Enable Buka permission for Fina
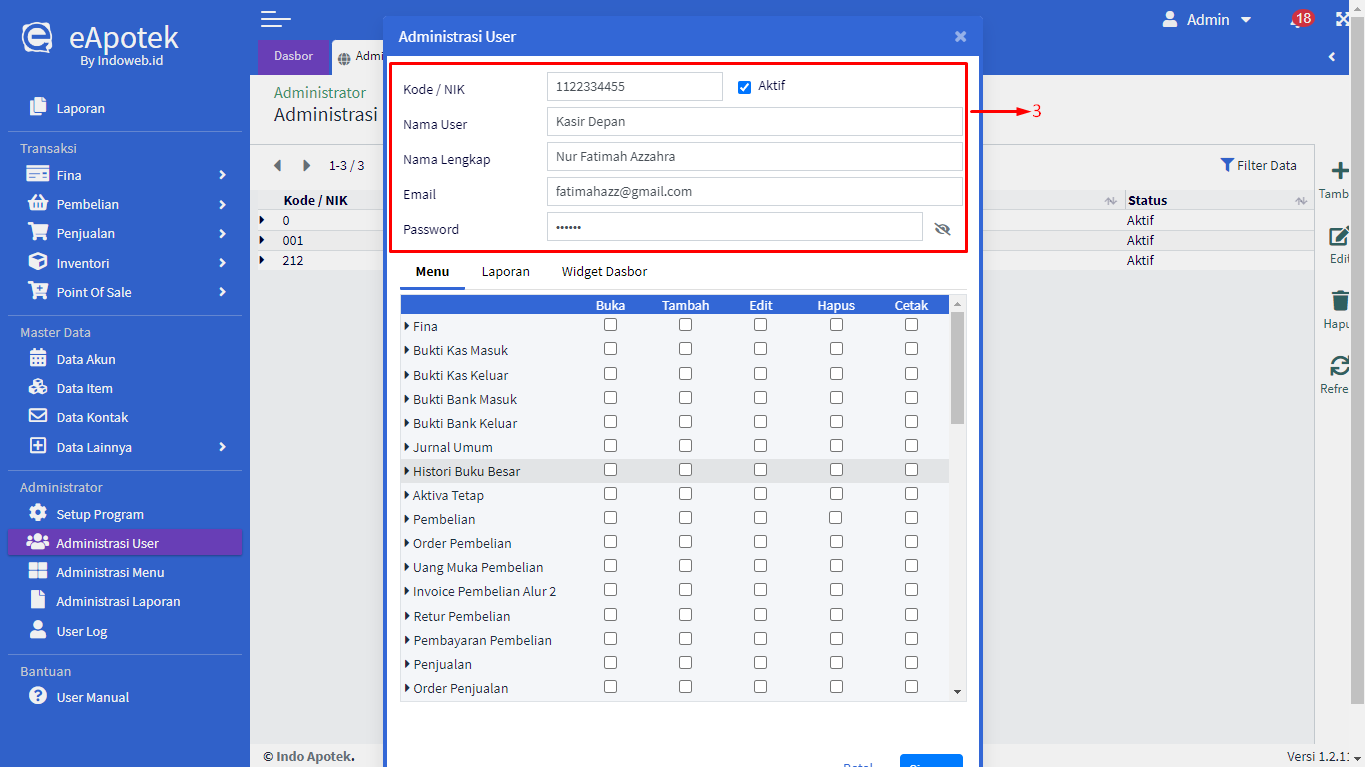Viewport: 1365px width, 767px height. 610,325
